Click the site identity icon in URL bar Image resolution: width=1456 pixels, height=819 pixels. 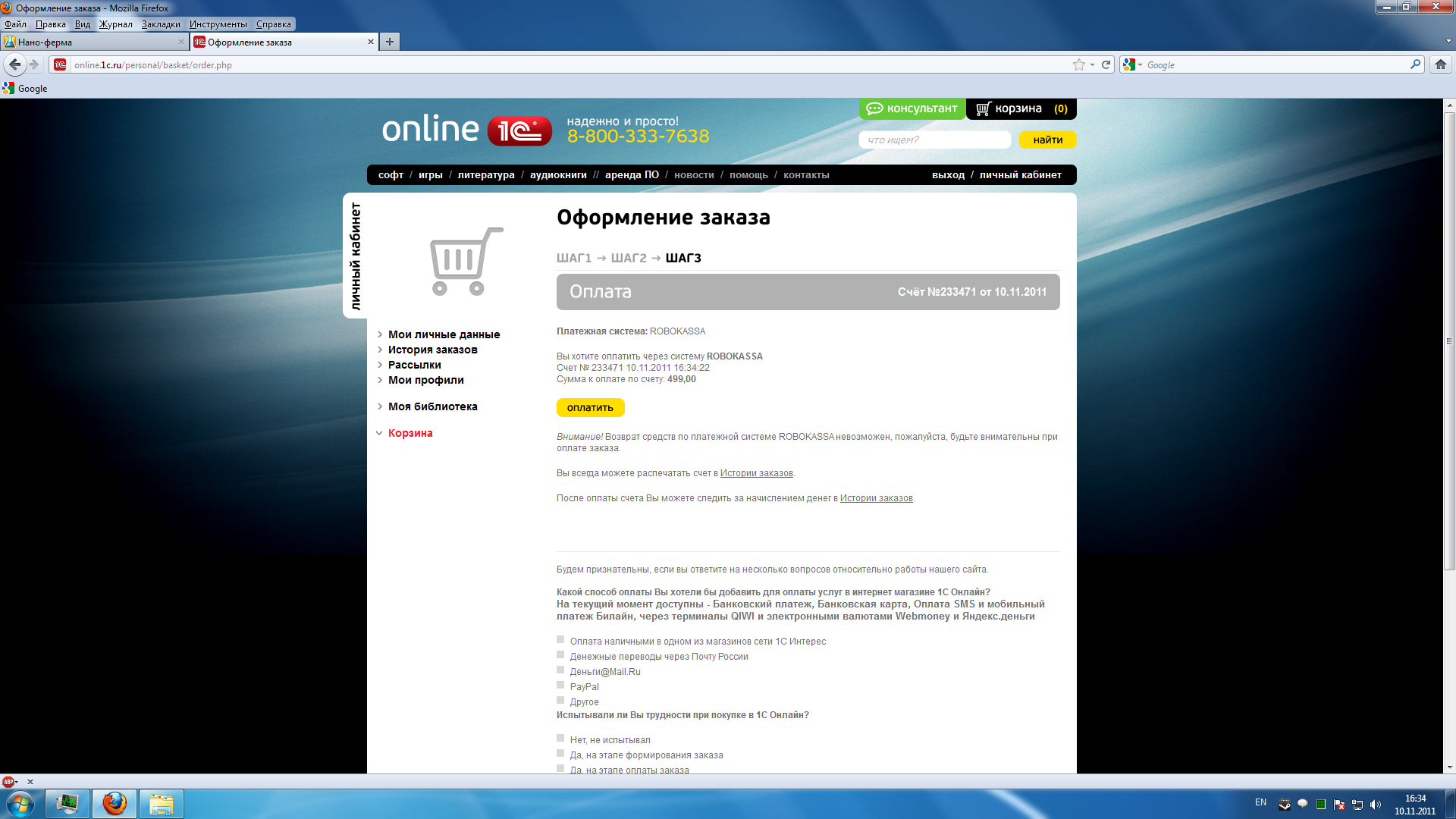click(61, 64)
